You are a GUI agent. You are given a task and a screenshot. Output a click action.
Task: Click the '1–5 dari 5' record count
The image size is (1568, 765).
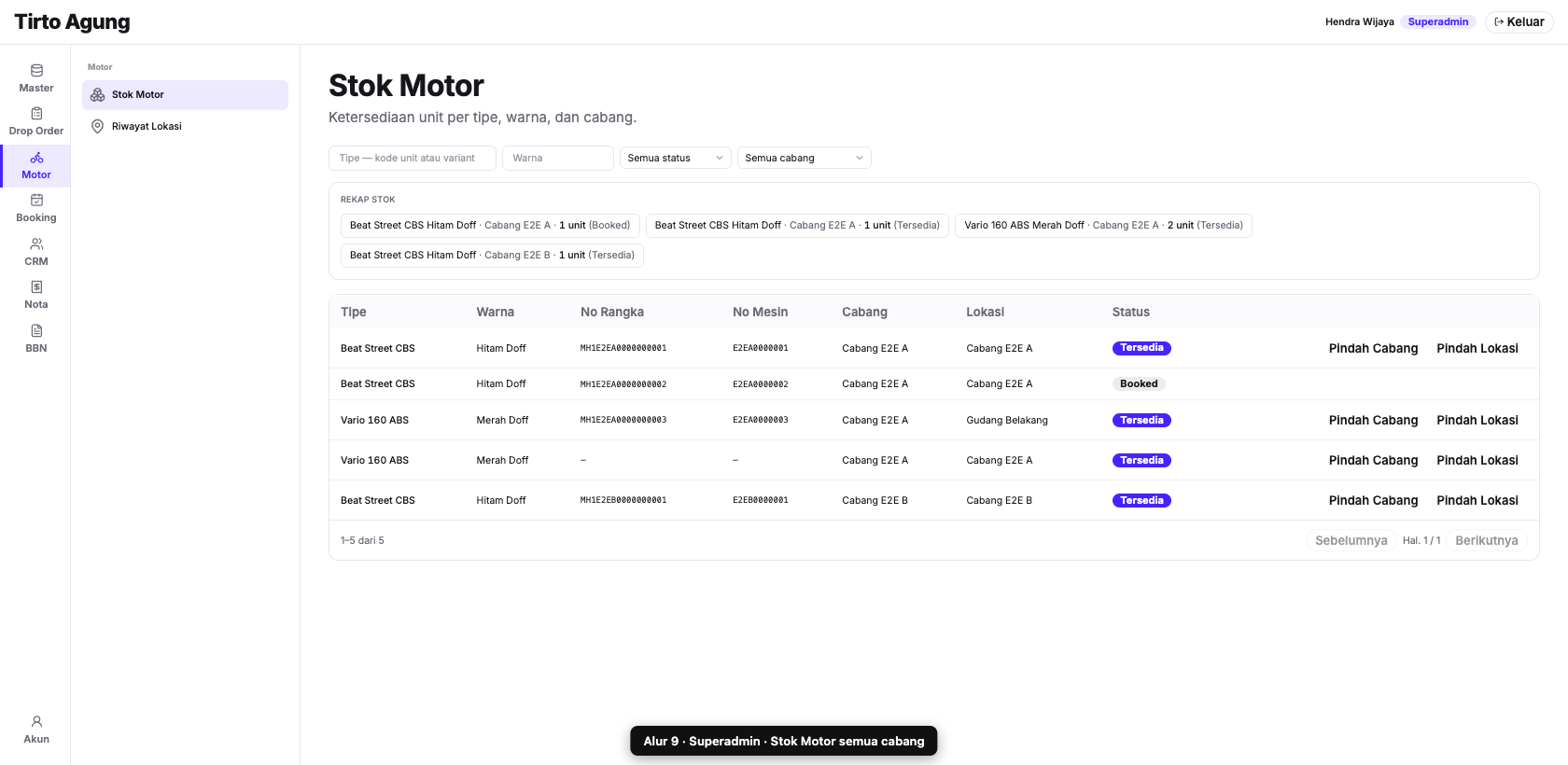pos(362,541)
